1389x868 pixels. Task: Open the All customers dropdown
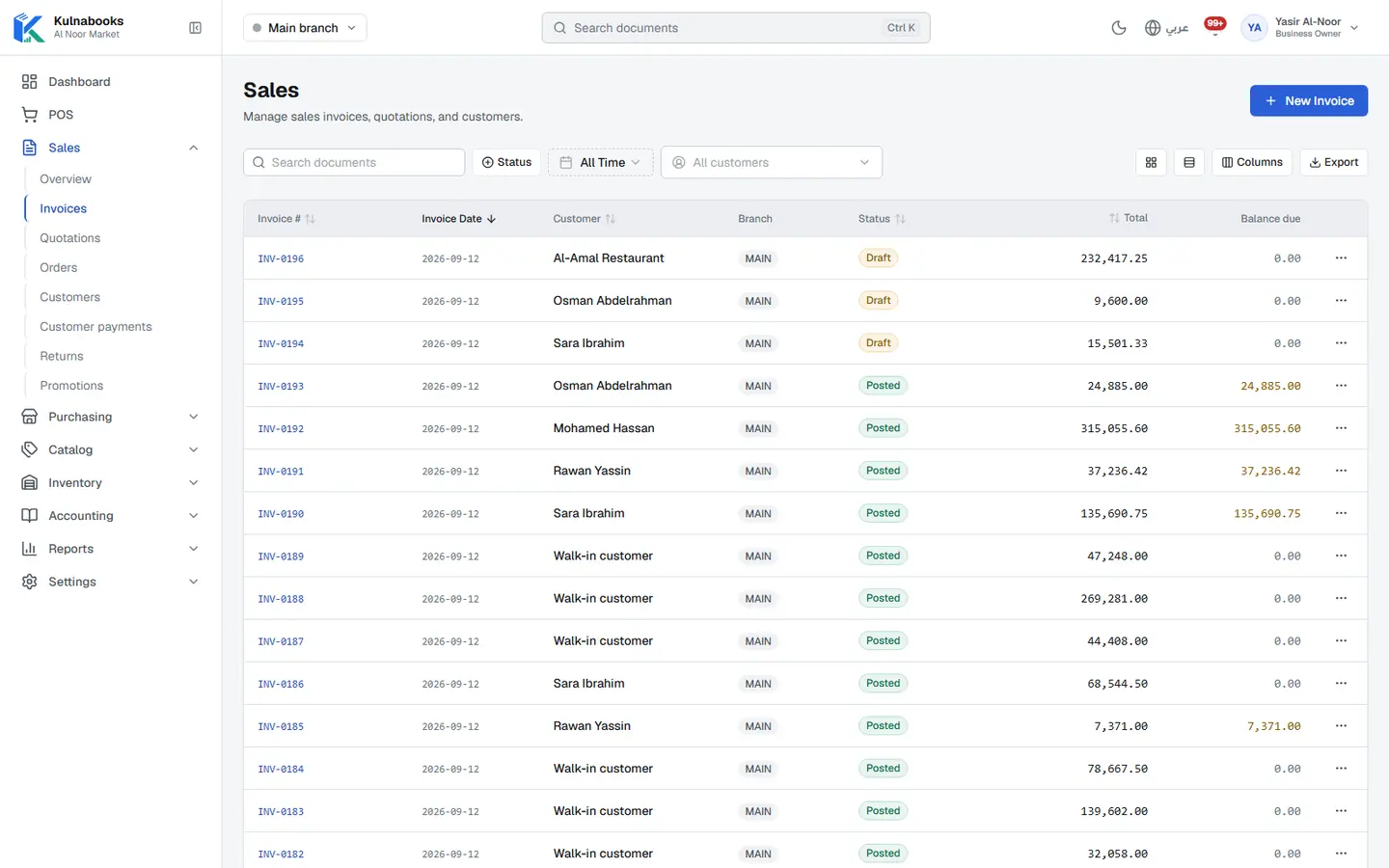point(772,163)
